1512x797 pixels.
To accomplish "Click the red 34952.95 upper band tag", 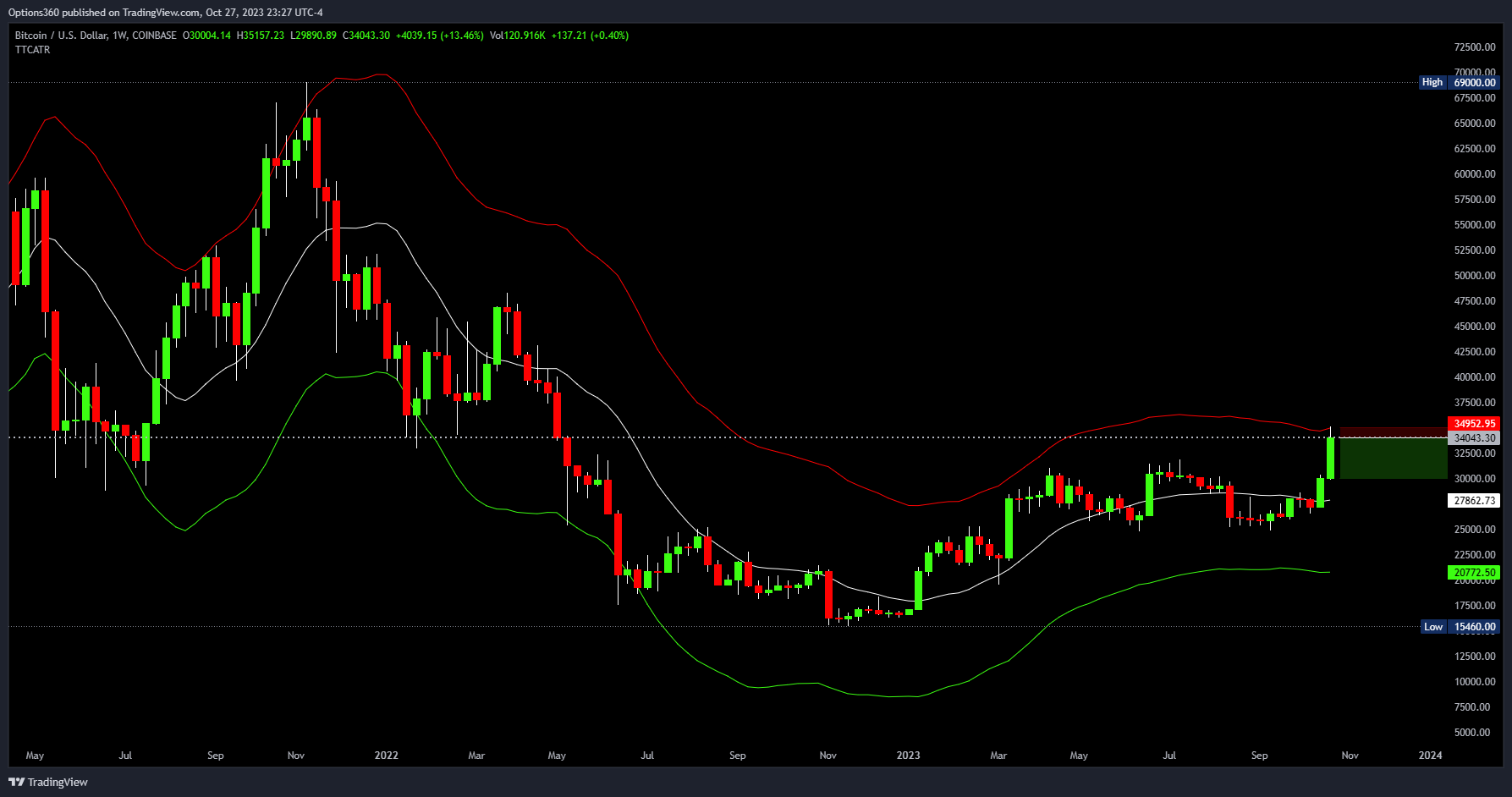I will (1474, 423).
